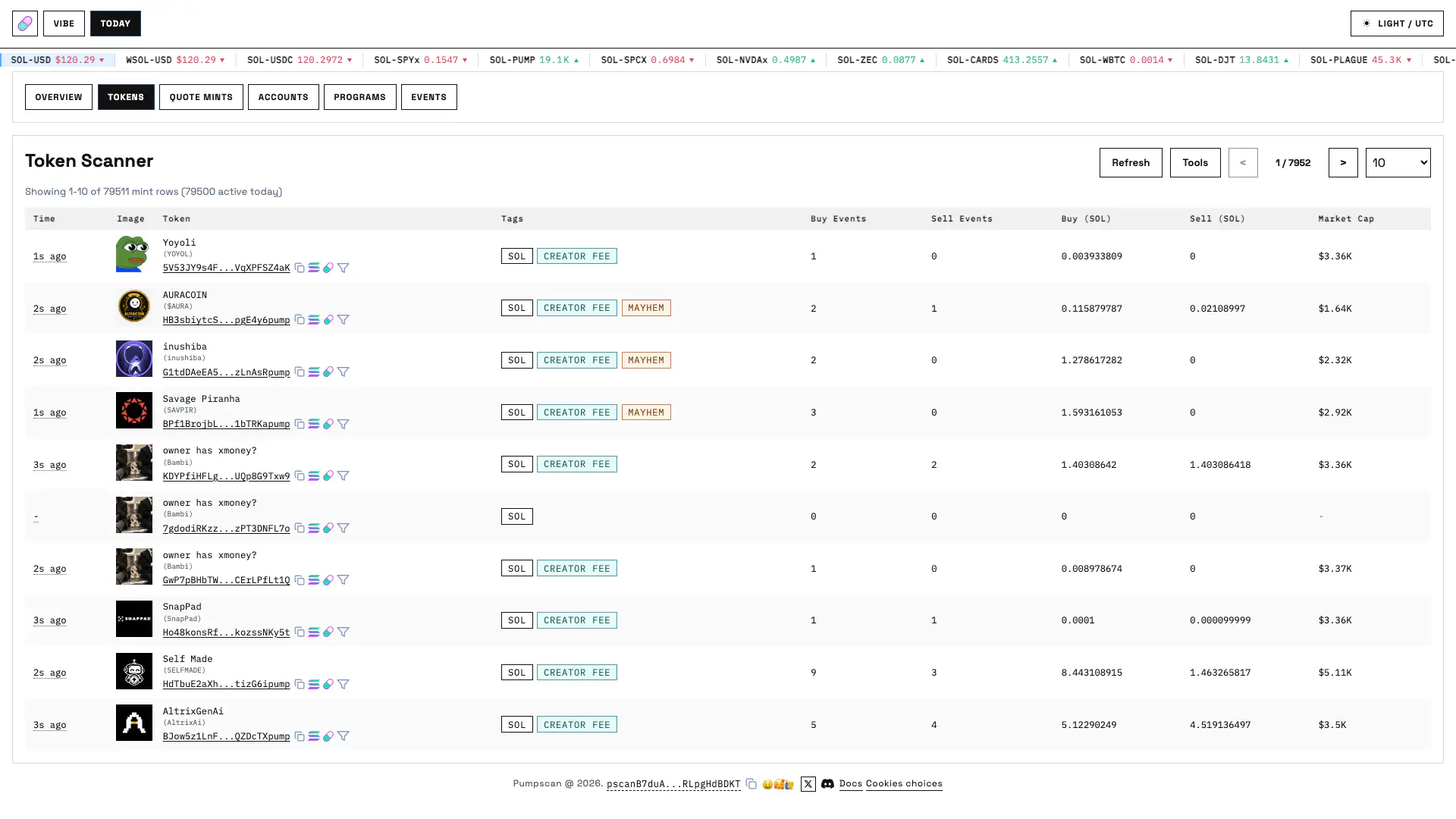Click the Pumpscan pill logo in header

point(25,24)
